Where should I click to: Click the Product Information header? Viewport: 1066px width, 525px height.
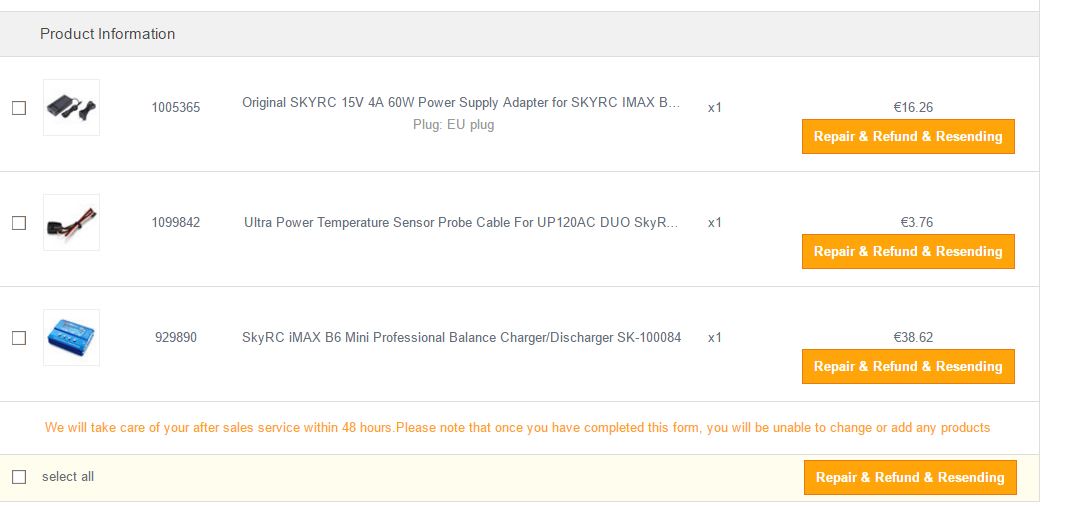(107, 34)
